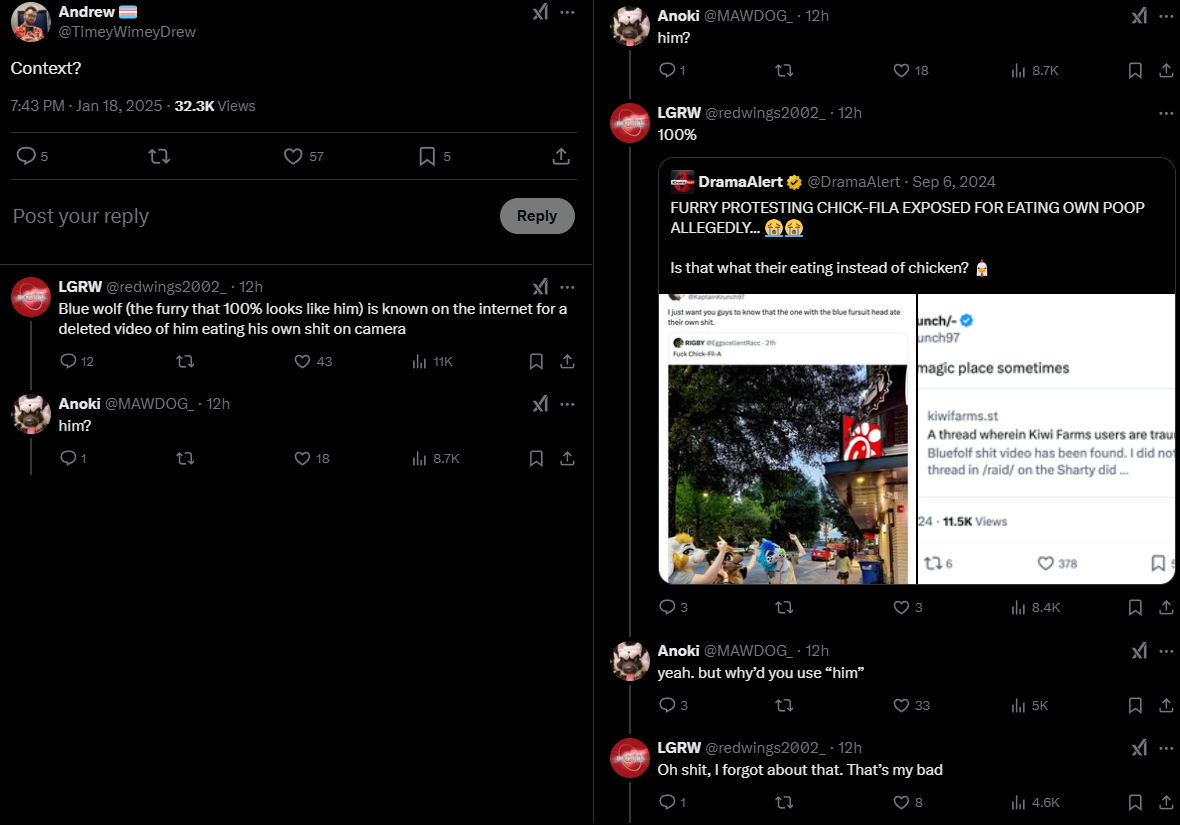Open replies on LGRW's Blue wolf comment
Image resolution: width=1180 pixels, height=825 pixels.
[77, 361]
